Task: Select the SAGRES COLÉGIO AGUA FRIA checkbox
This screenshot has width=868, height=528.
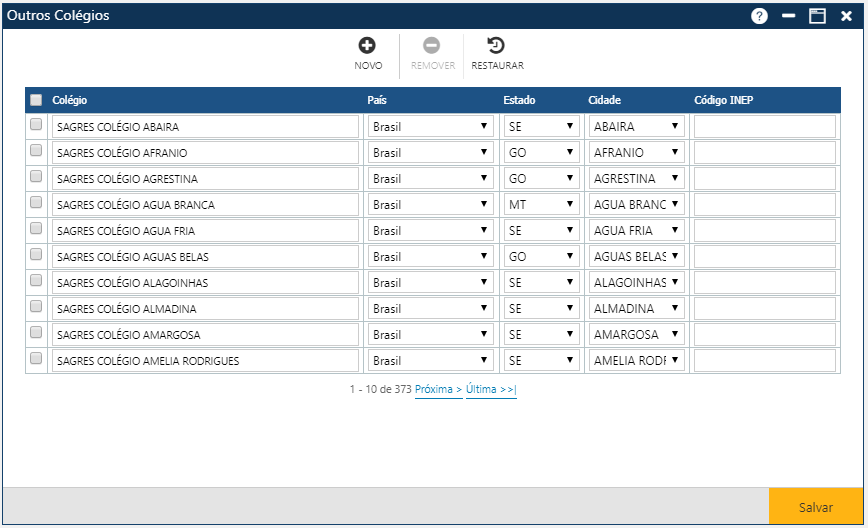Action: 36,229
